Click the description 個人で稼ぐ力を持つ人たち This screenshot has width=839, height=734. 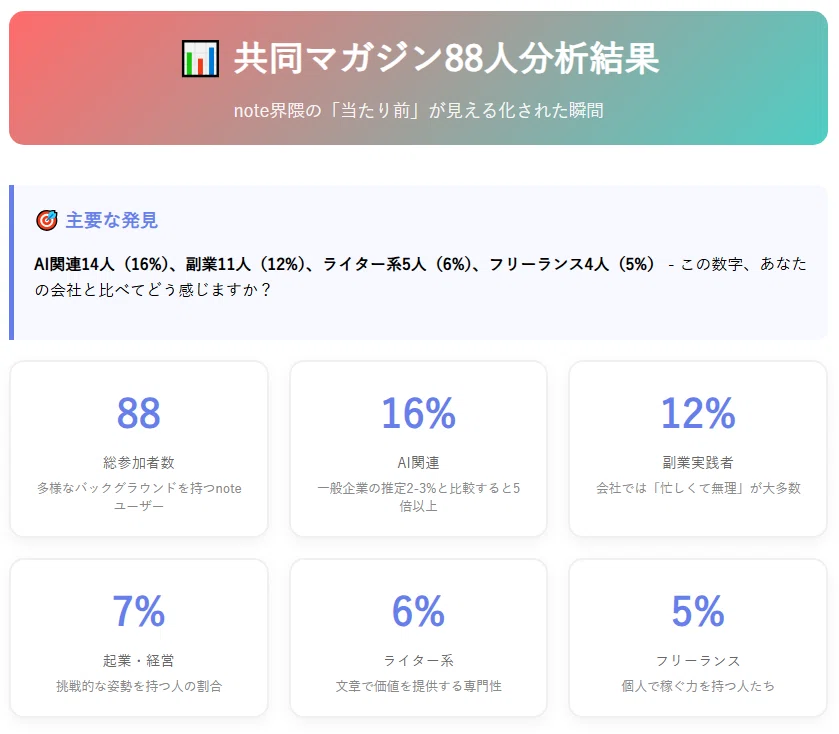click(698, 686)
